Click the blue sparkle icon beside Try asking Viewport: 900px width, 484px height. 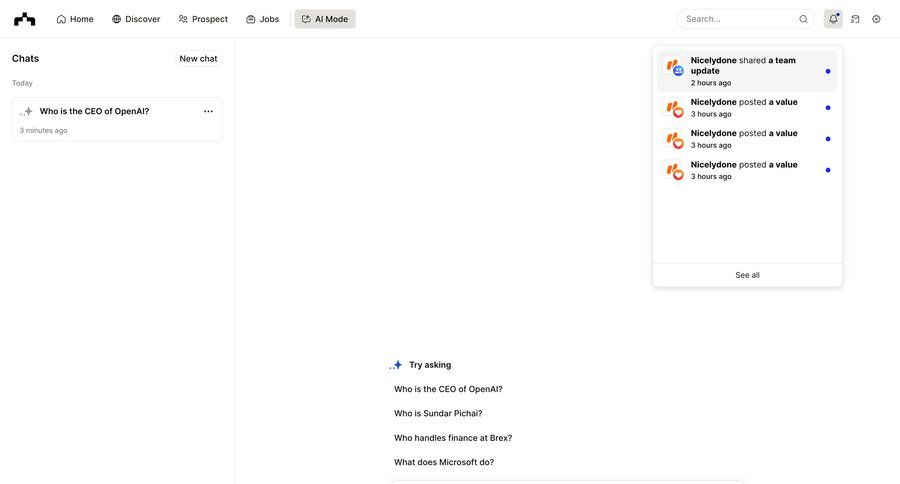395,365
